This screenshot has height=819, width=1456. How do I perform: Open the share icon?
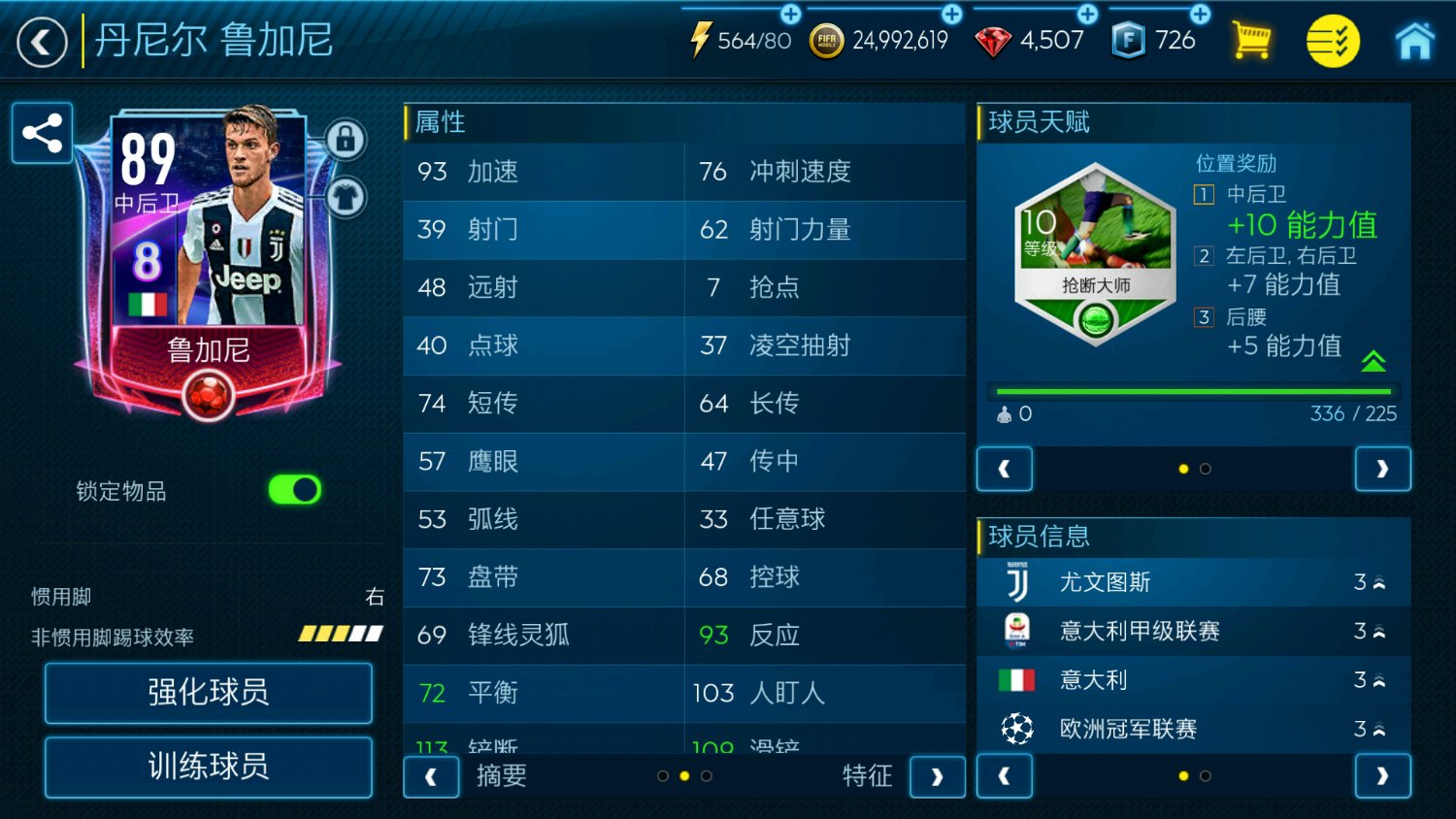(x=42, y=133)
